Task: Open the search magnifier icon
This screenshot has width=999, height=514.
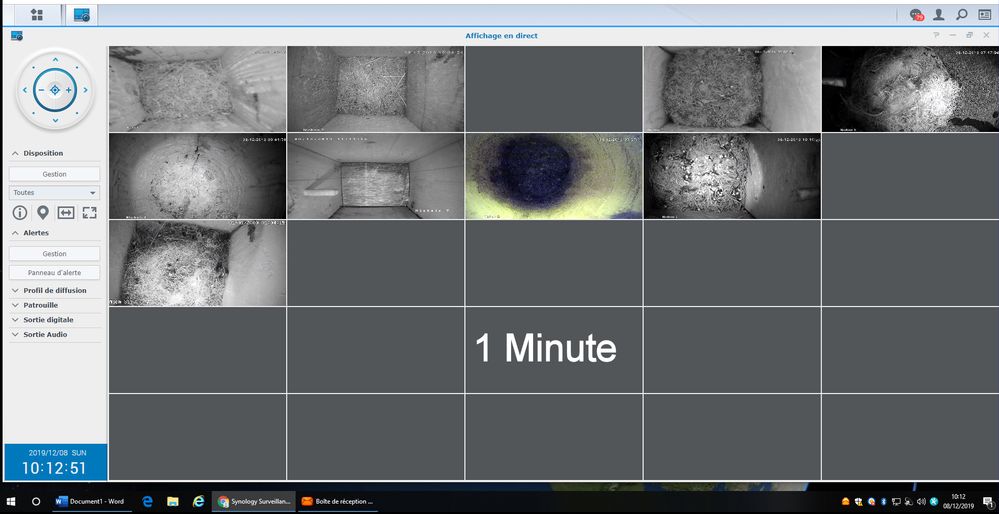Action: point(962,15)
